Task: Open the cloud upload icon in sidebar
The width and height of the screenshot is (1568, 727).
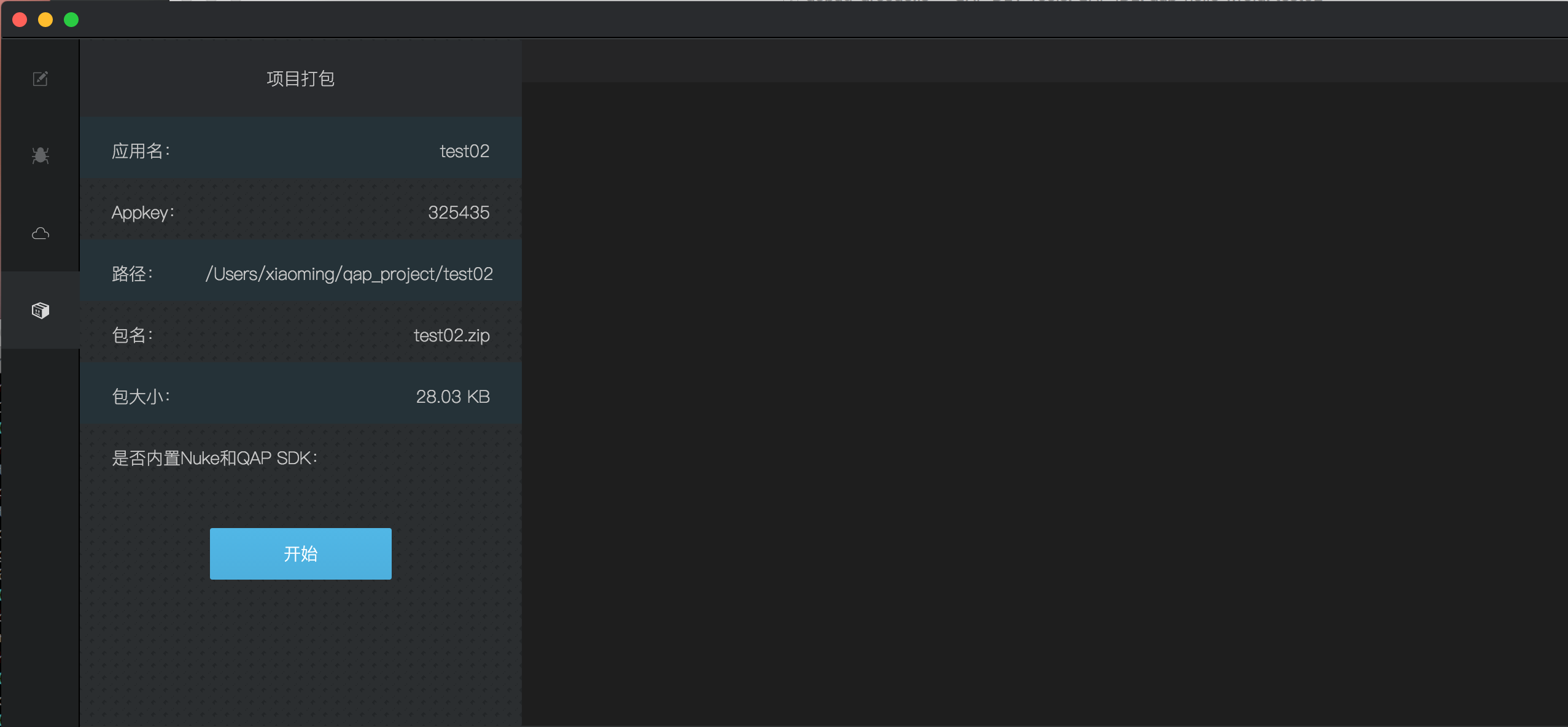Action: click(40, 233)
